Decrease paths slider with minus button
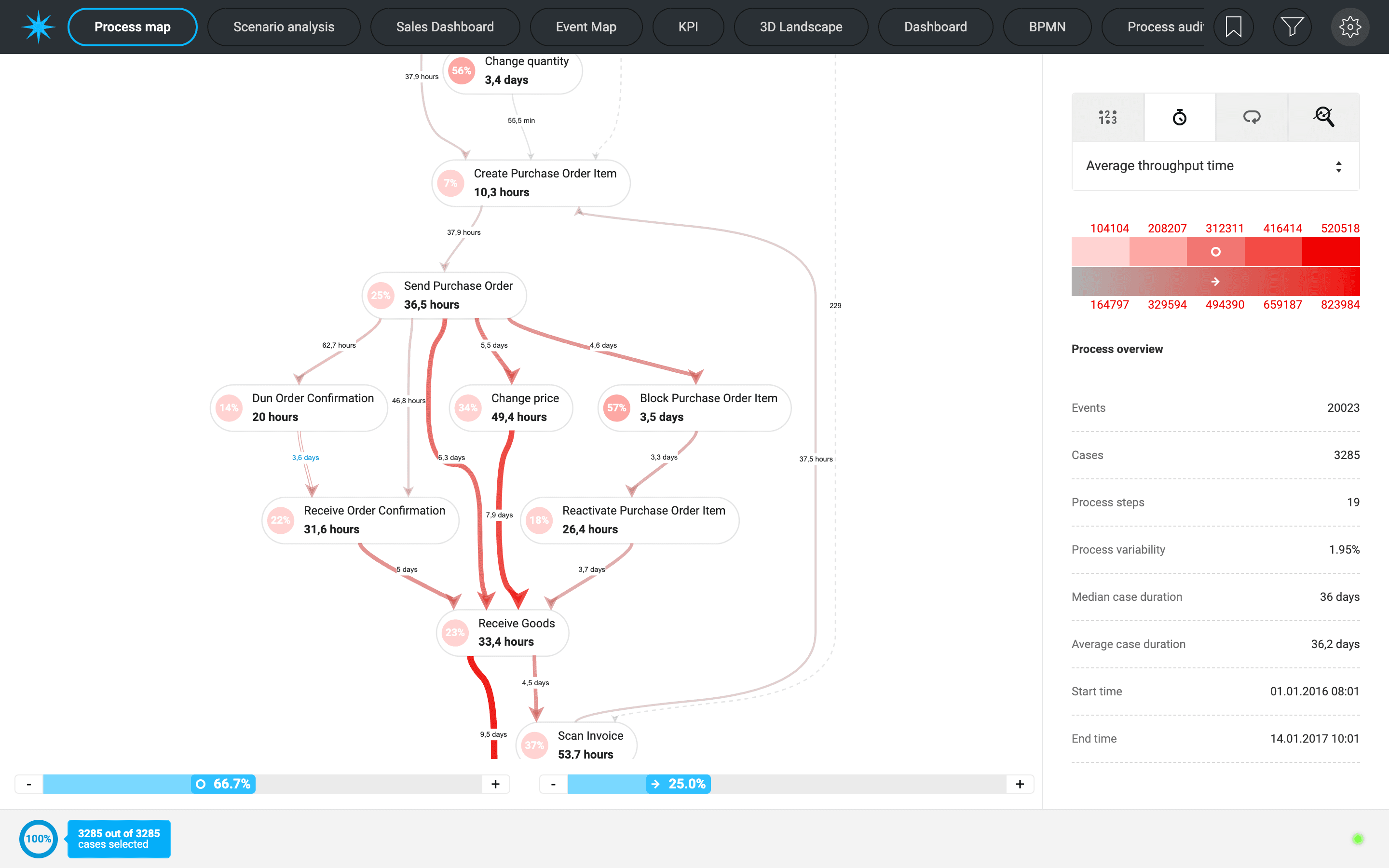1389x868 pixels. click(x=553, y=784)
